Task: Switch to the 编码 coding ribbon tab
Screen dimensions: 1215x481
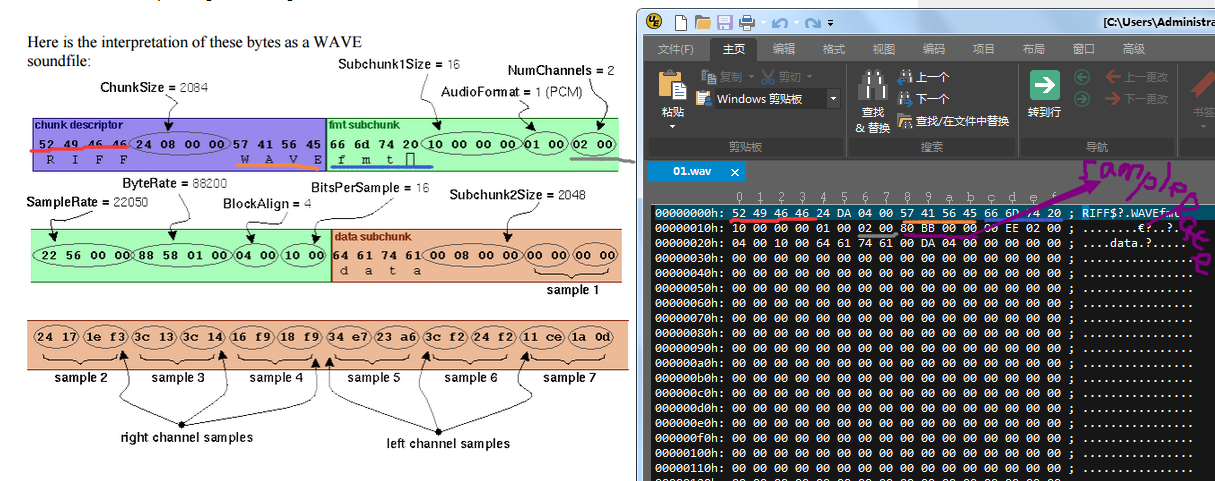Action: tap(933, 49)
